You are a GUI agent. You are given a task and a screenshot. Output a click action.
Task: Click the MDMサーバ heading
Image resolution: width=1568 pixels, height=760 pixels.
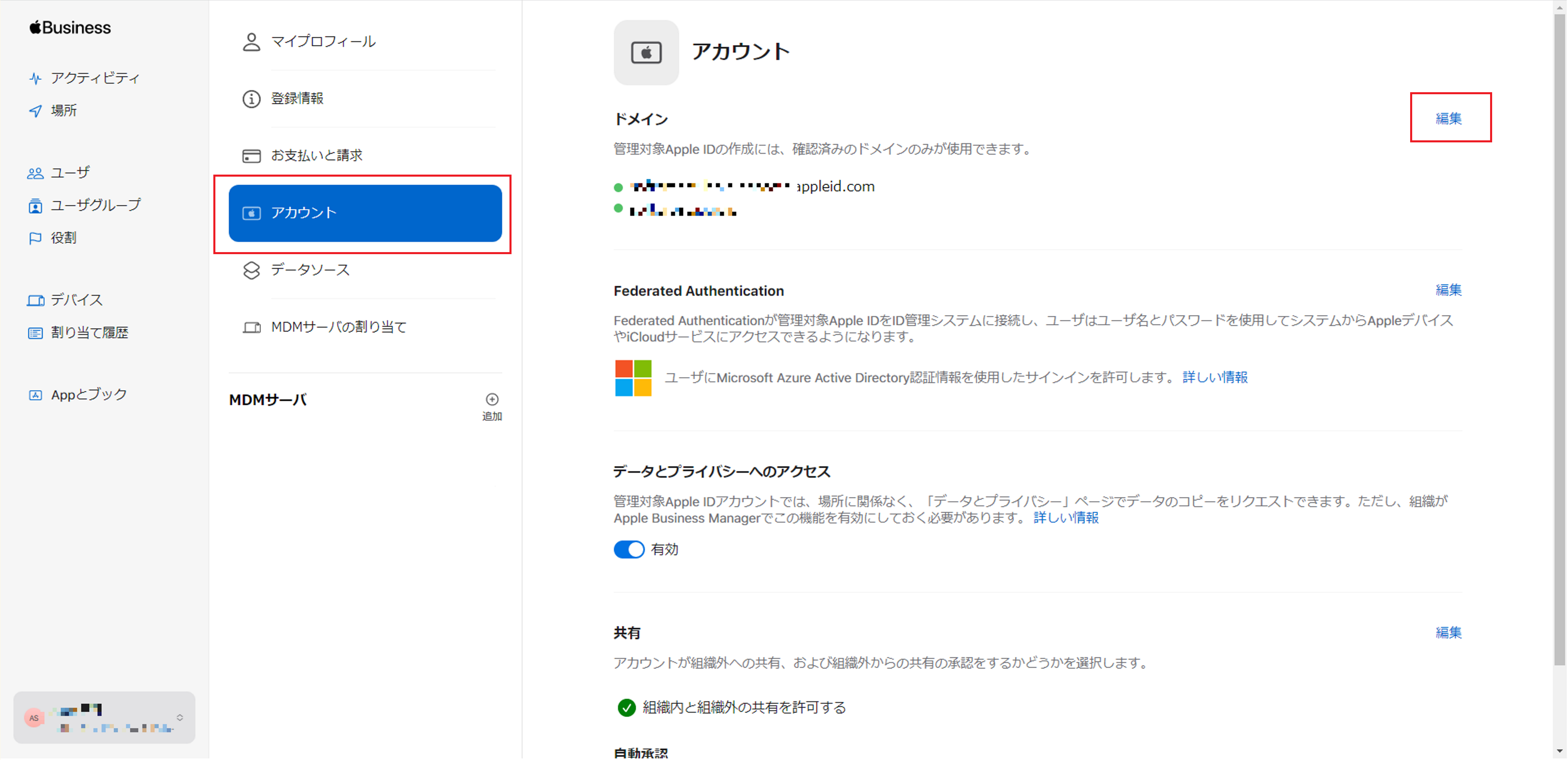(268, 400)
